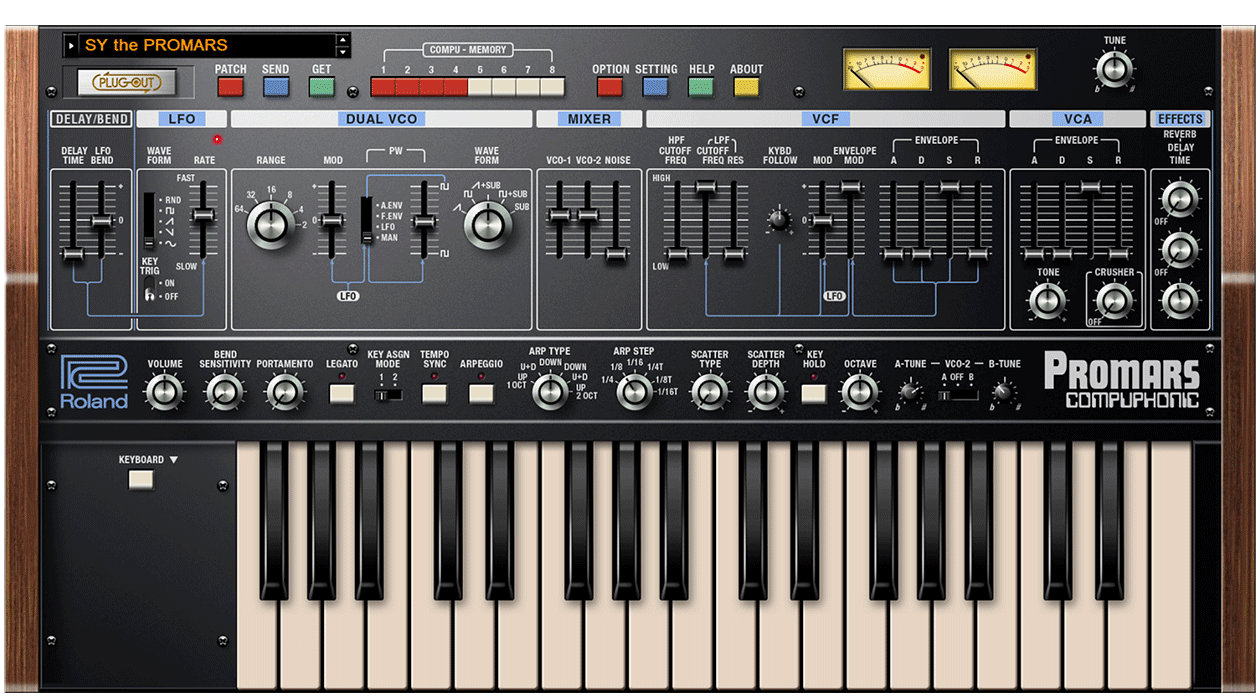Toggle the TEMPO SYNC button
Image resolution: width=1260 pixels, height=700 pixels.
click(434, 393)
